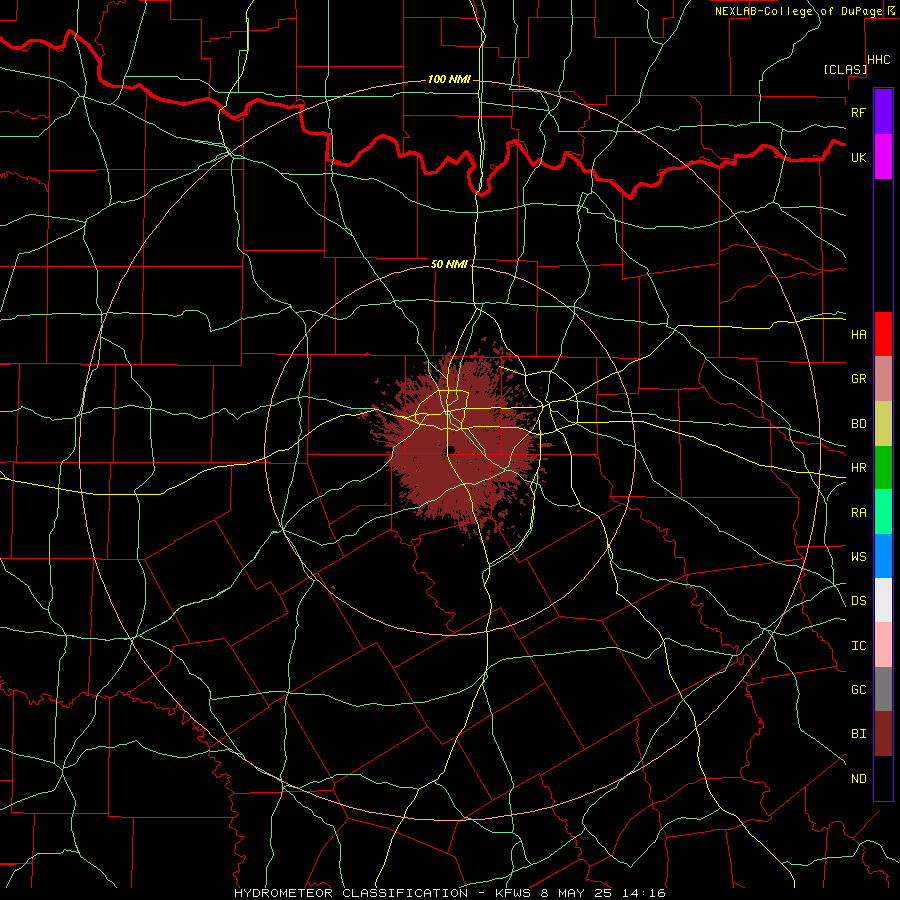Click the blue WS legend swatch
The width and height of the screenshot is (900, 900).
click(x=883, y=556)
